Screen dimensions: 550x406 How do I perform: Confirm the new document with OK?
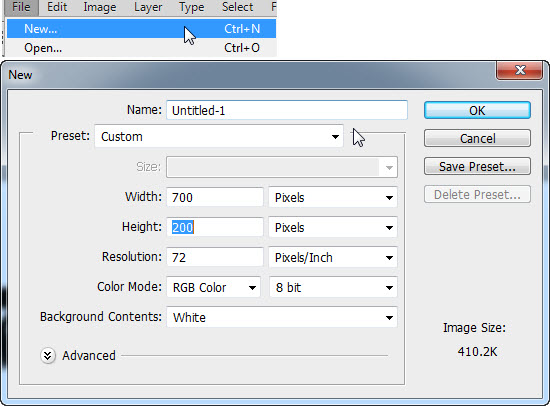pyautogui.click(x=477, y=111)
